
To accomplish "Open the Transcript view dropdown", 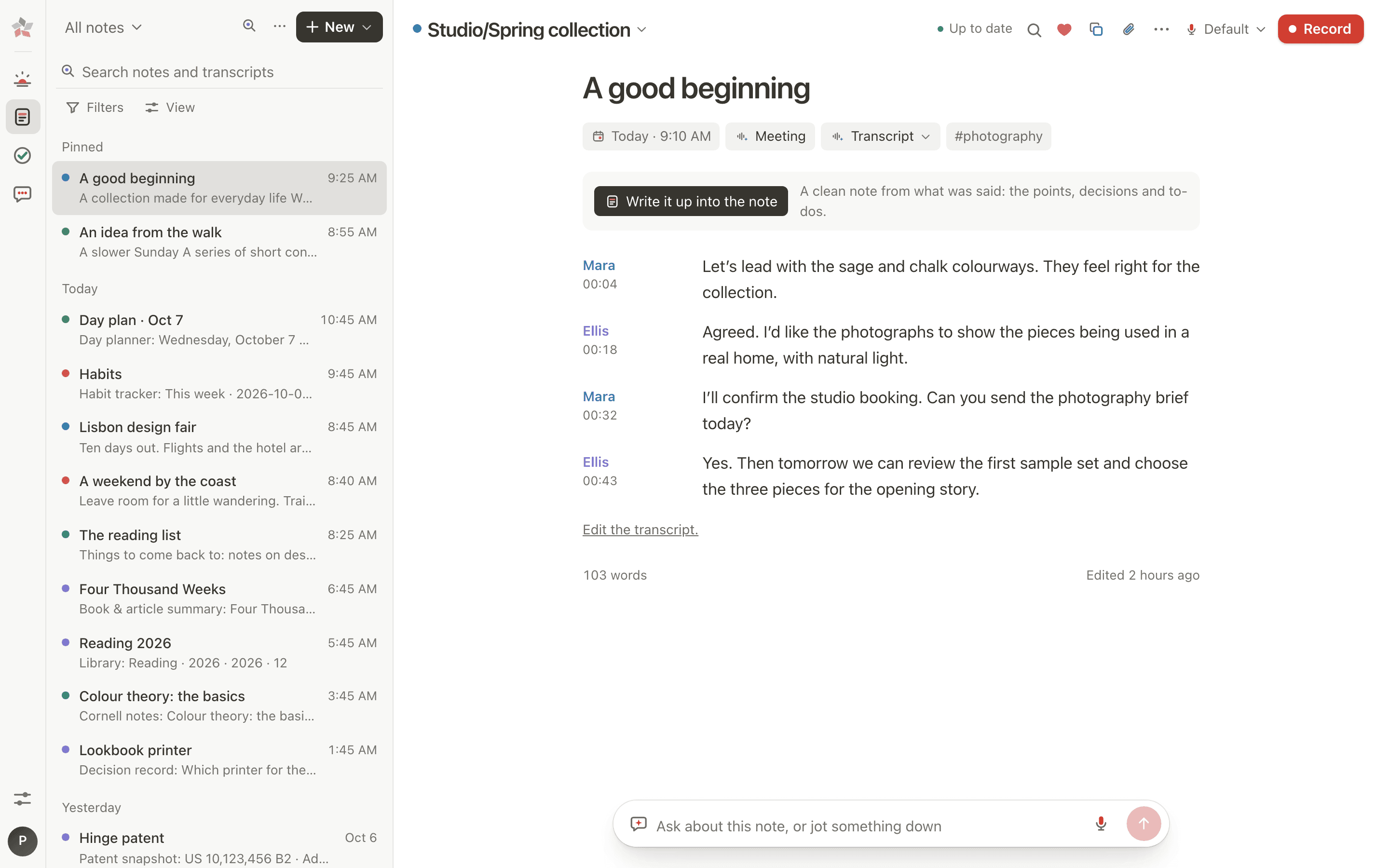I will click(881, 136).
